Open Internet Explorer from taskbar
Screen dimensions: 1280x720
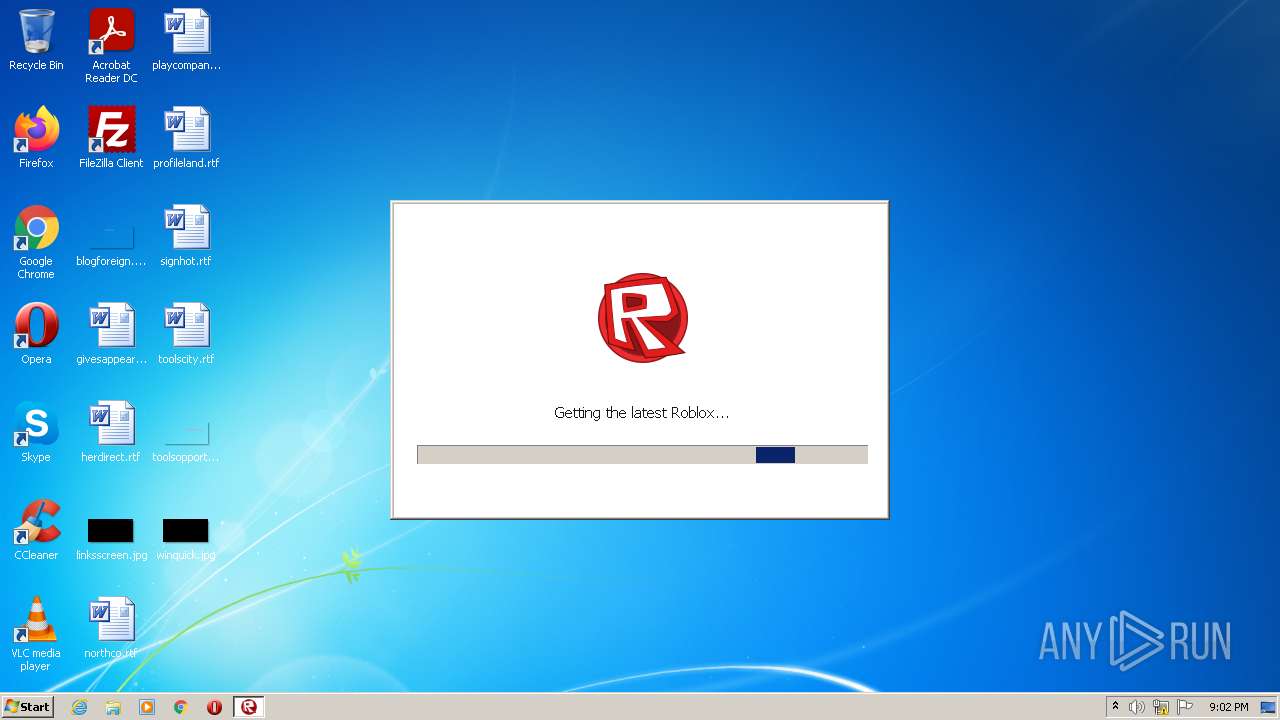click(x=80, y=707)
